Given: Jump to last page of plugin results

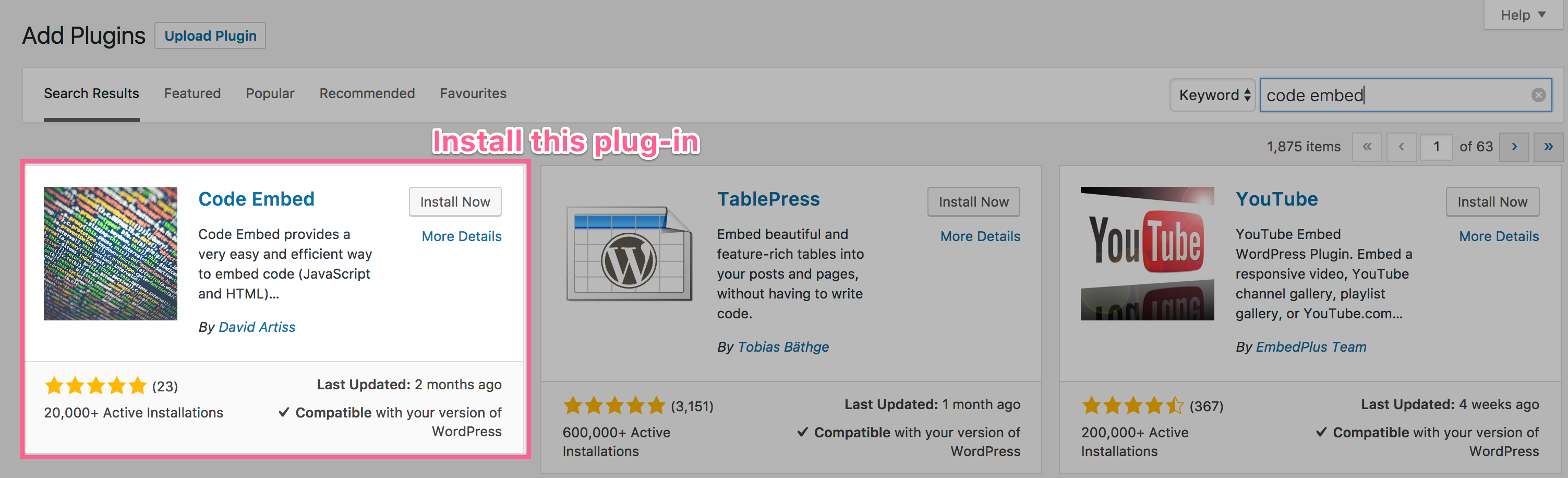Looking at the screenshot, I should click(x=1549, y=147).
